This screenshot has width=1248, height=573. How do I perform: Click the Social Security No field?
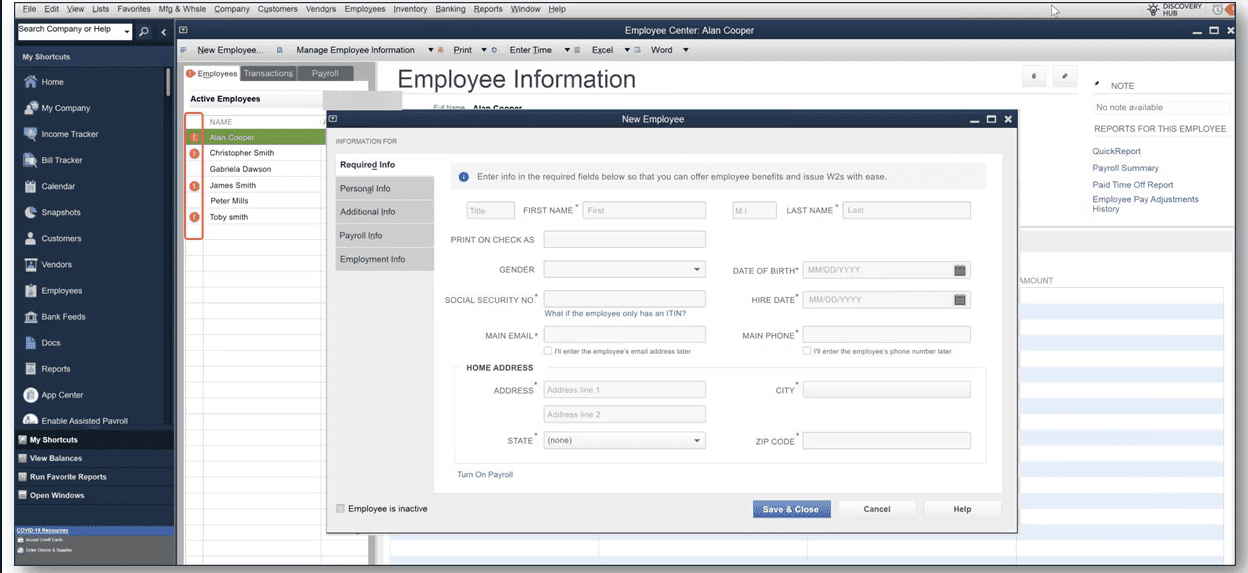tap(625, 299)
